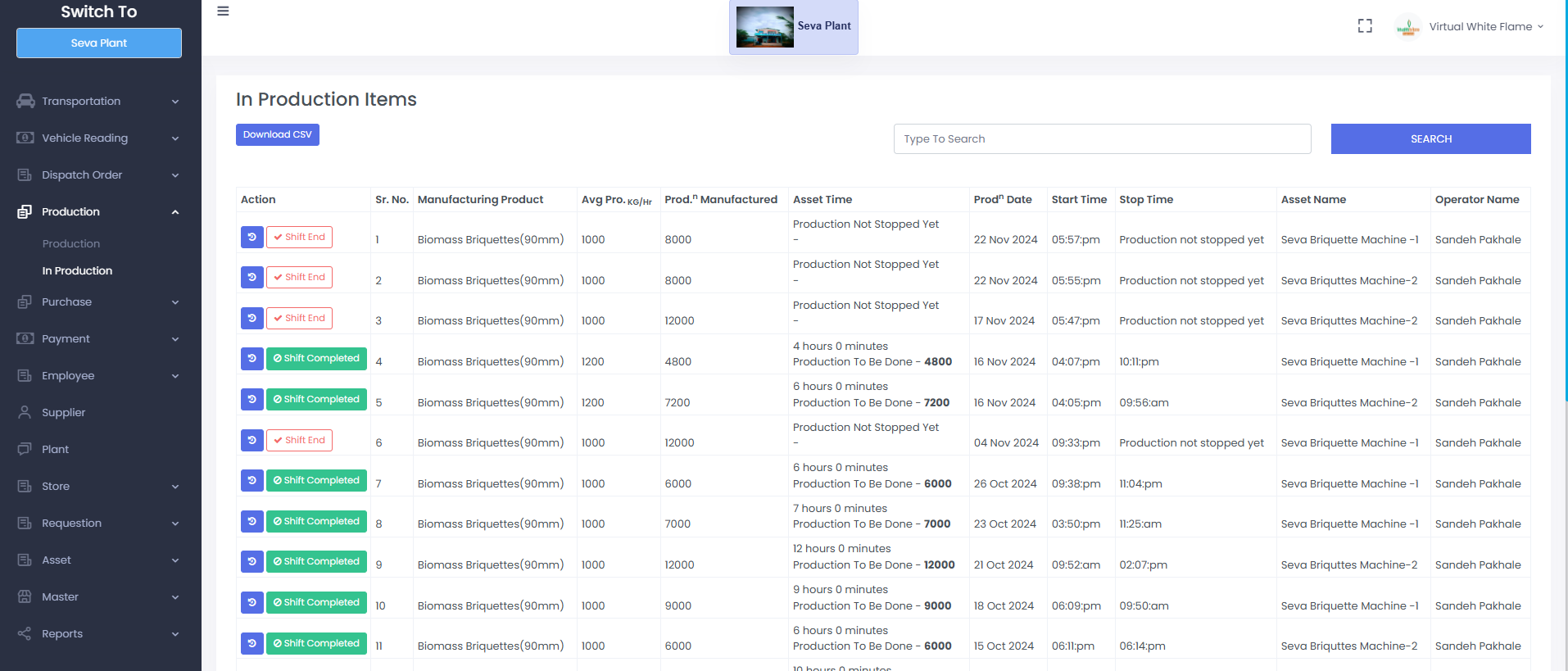The height and width of the screenshot is (671, 1568).
Task: Click the blue history icon in row 4
Action: point(252,359)
